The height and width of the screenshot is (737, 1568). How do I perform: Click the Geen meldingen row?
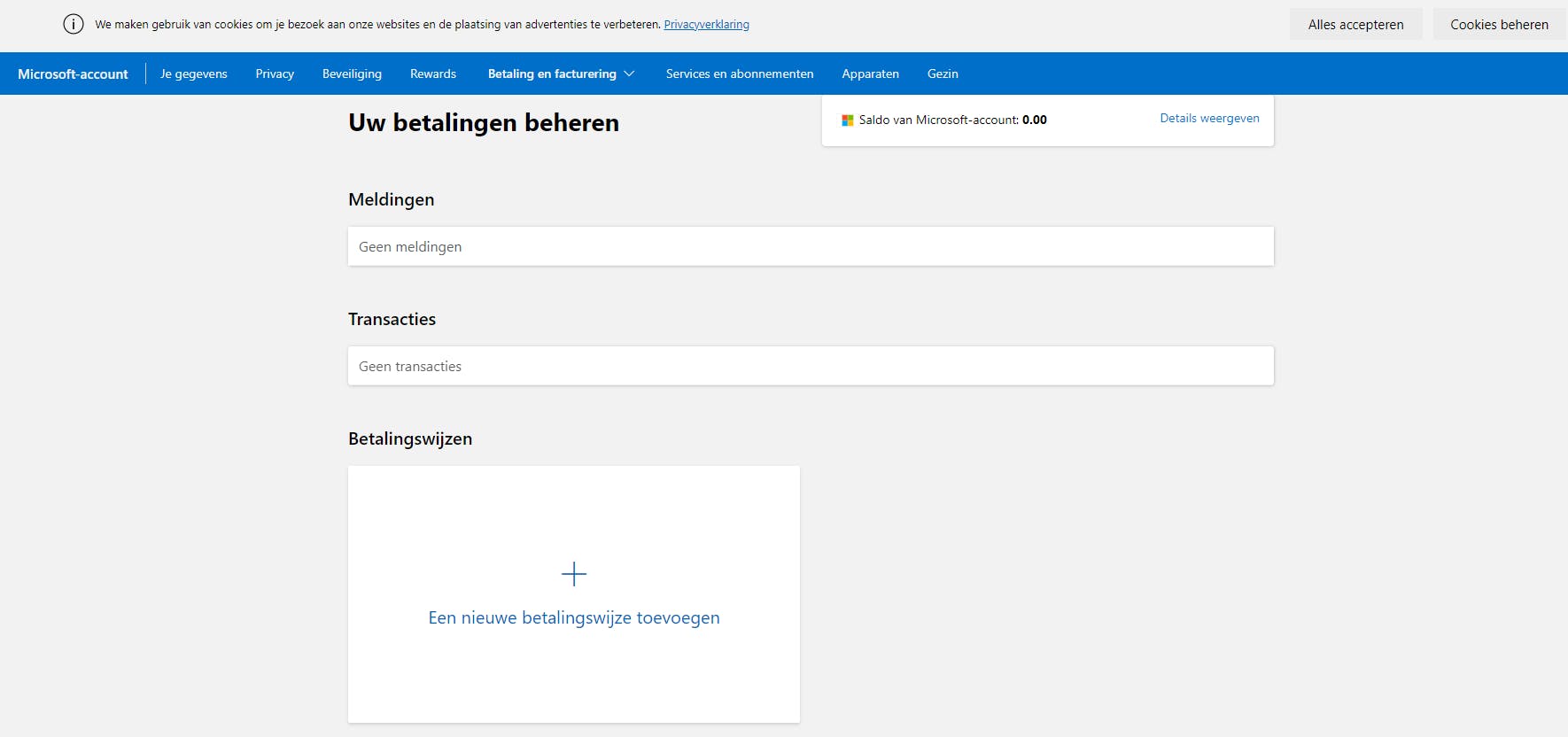coord(811,246)
